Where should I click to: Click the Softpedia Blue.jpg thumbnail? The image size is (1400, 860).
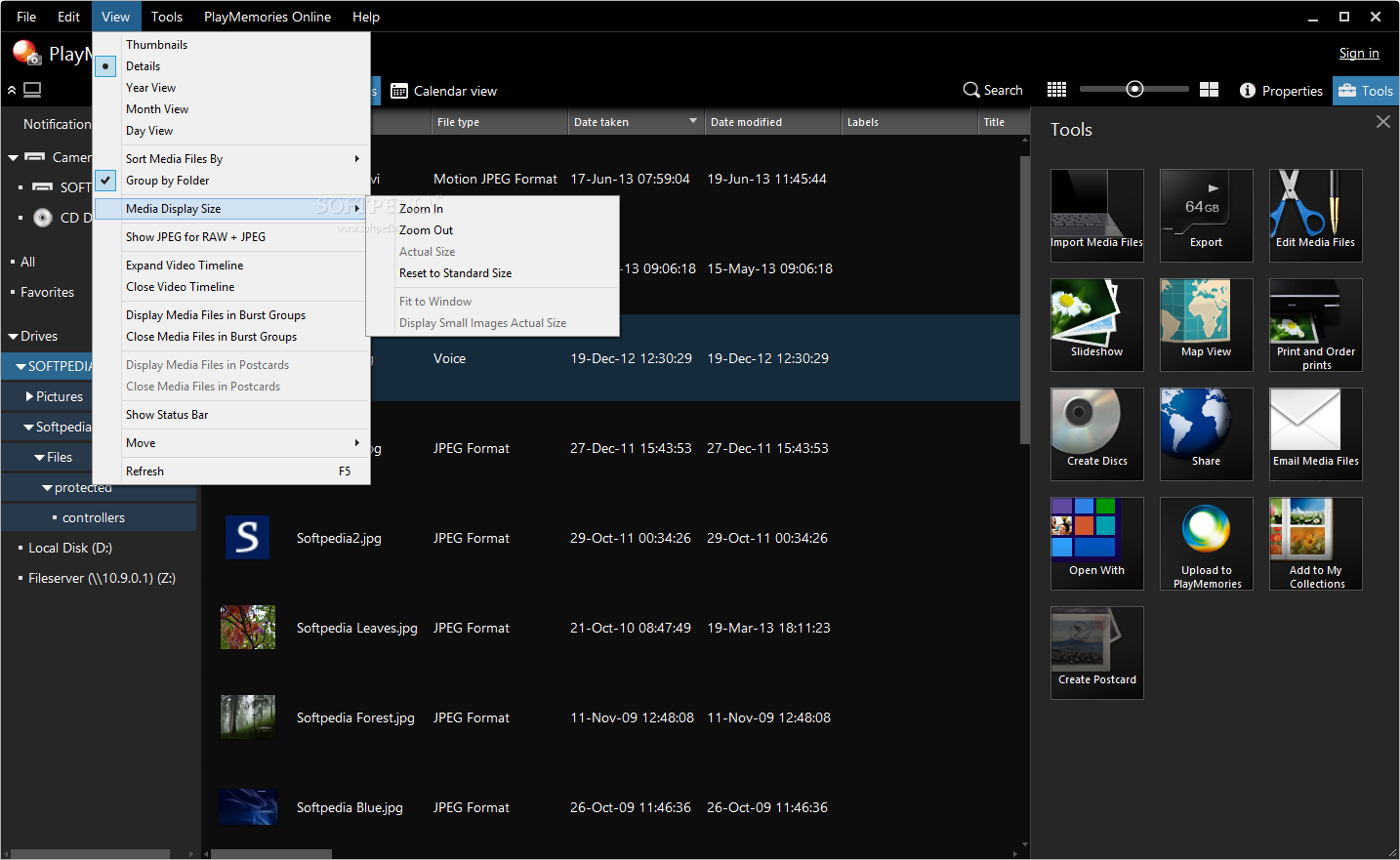click(248, 807)
